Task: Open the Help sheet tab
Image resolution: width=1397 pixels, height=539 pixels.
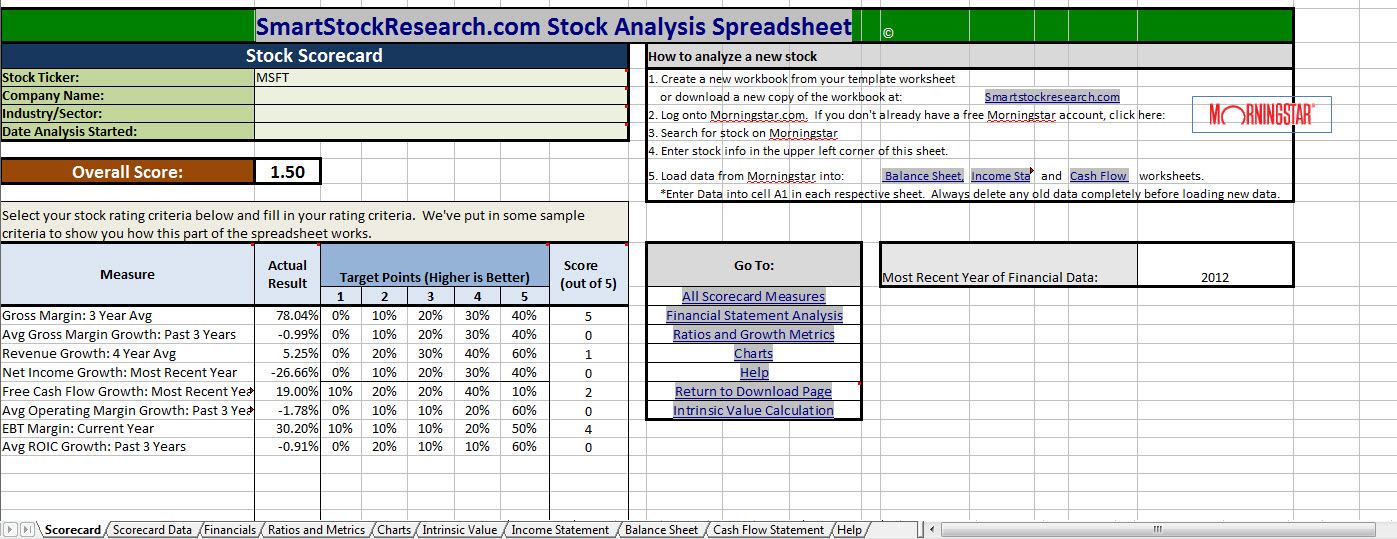Action: pyautogui.click(x=849, y=530)
